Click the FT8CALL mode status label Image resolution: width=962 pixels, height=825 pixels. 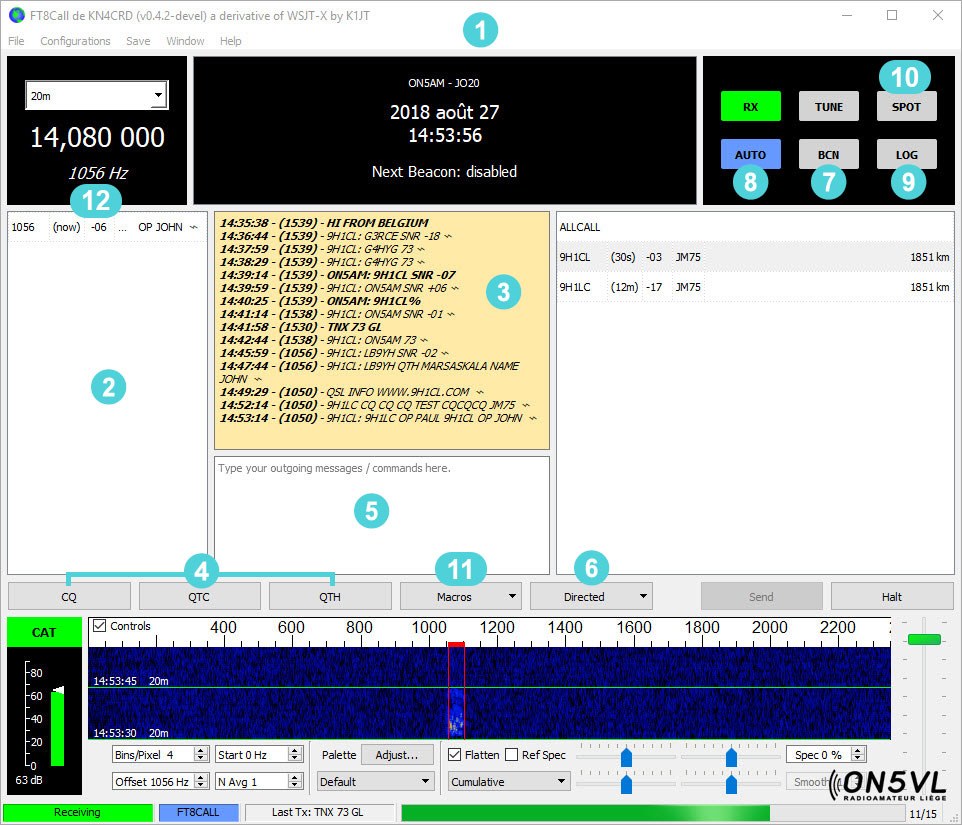pos(198,812)
